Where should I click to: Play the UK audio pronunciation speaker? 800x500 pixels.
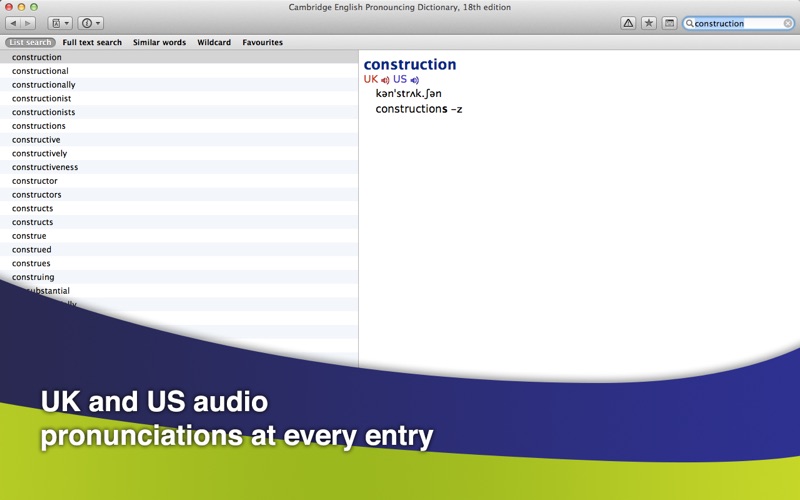pyautogui.click(x=385, y=80)
